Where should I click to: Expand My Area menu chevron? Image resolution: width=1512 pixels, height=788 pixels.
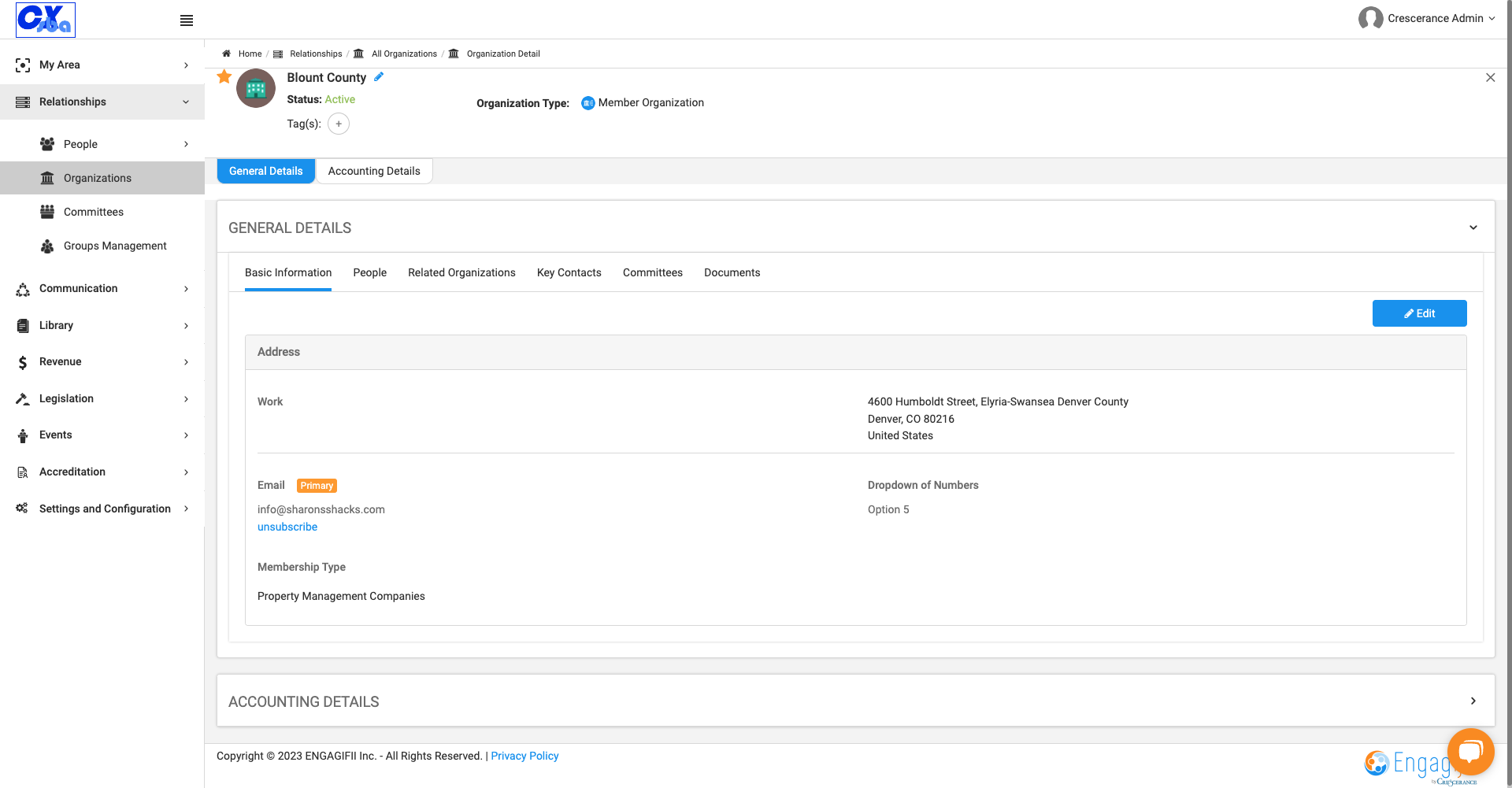coord(187,65)
